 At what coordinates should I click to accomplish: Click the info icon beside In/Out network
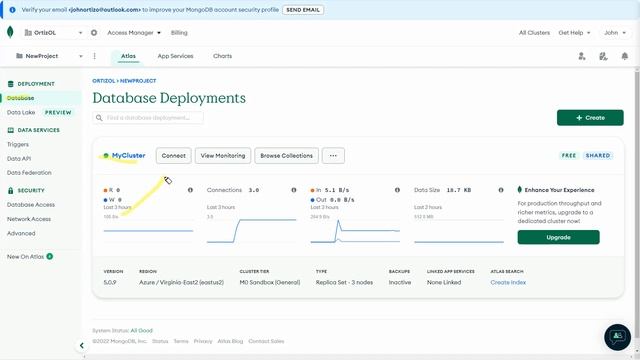coord(397,190)
